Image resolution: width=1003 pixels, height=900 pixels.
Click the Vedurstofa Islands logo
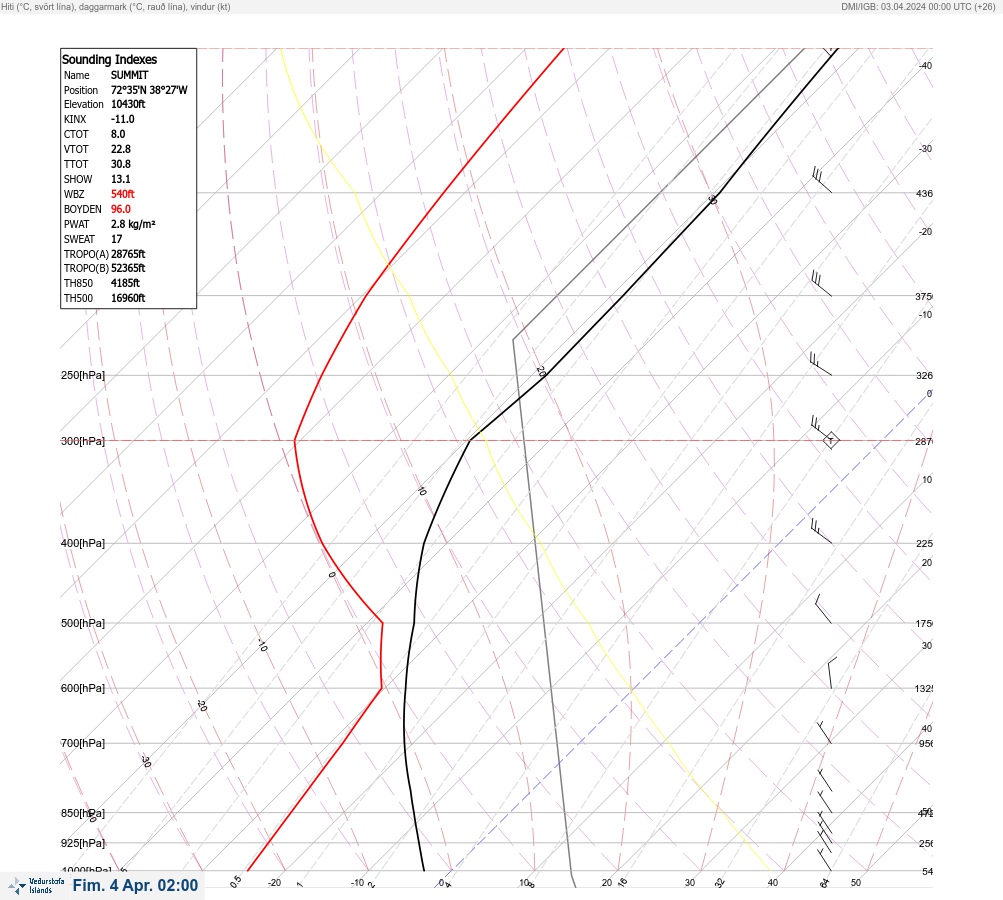[x=36, y=885]
